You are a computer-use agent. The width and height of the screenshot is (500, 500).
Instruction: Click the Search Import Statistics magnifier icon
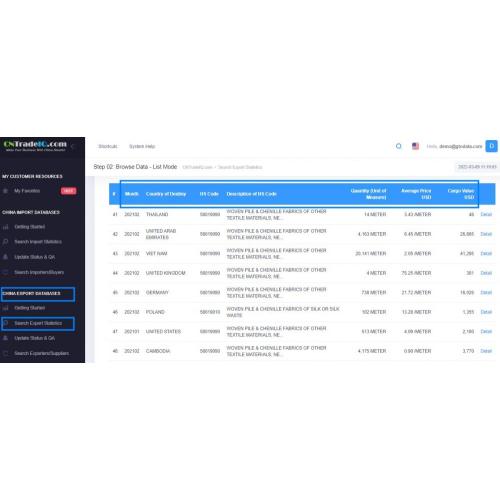click(x=5, y=242)
